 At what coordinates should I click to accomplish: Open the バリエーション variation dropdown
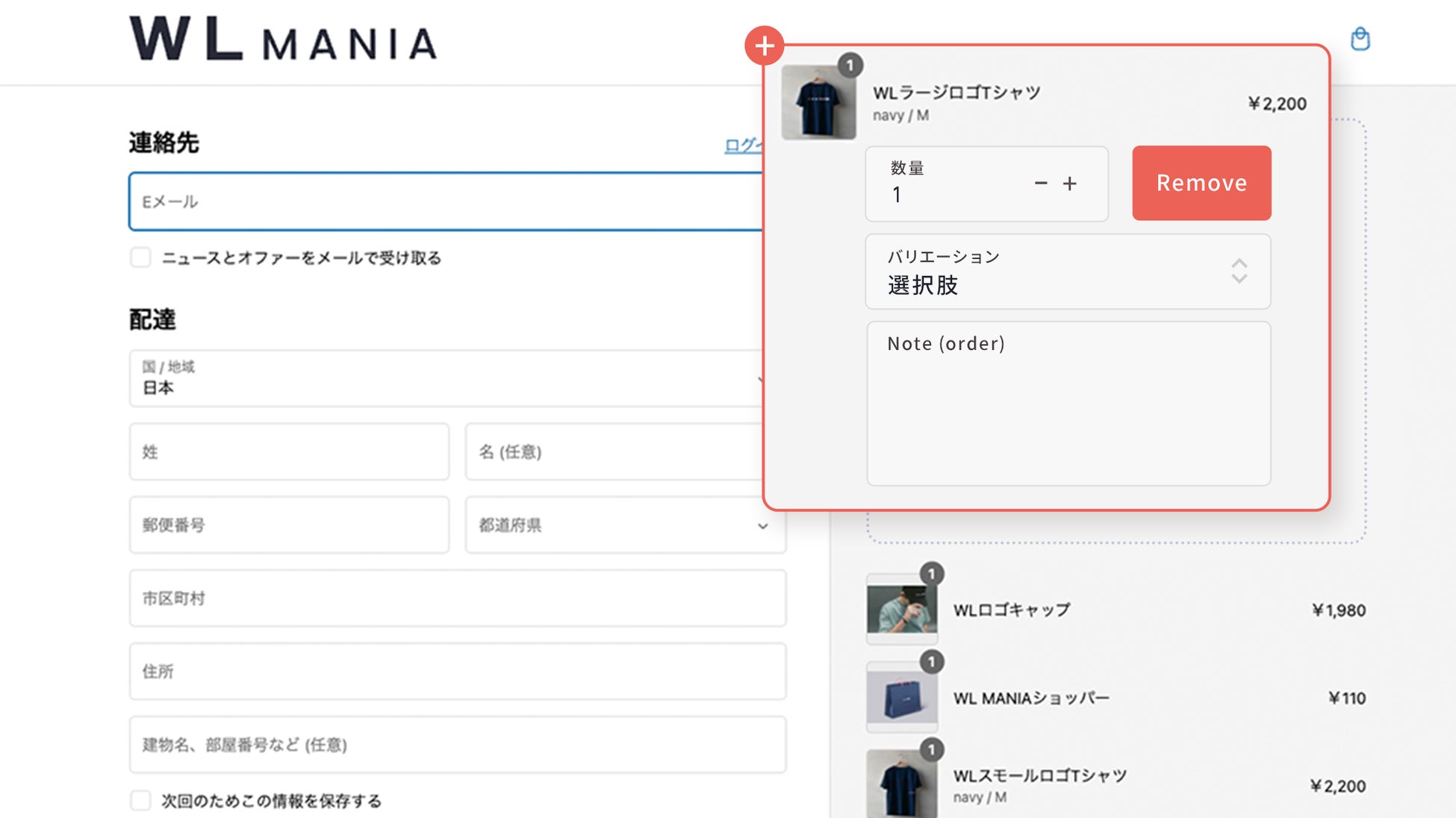[1068, 272]
